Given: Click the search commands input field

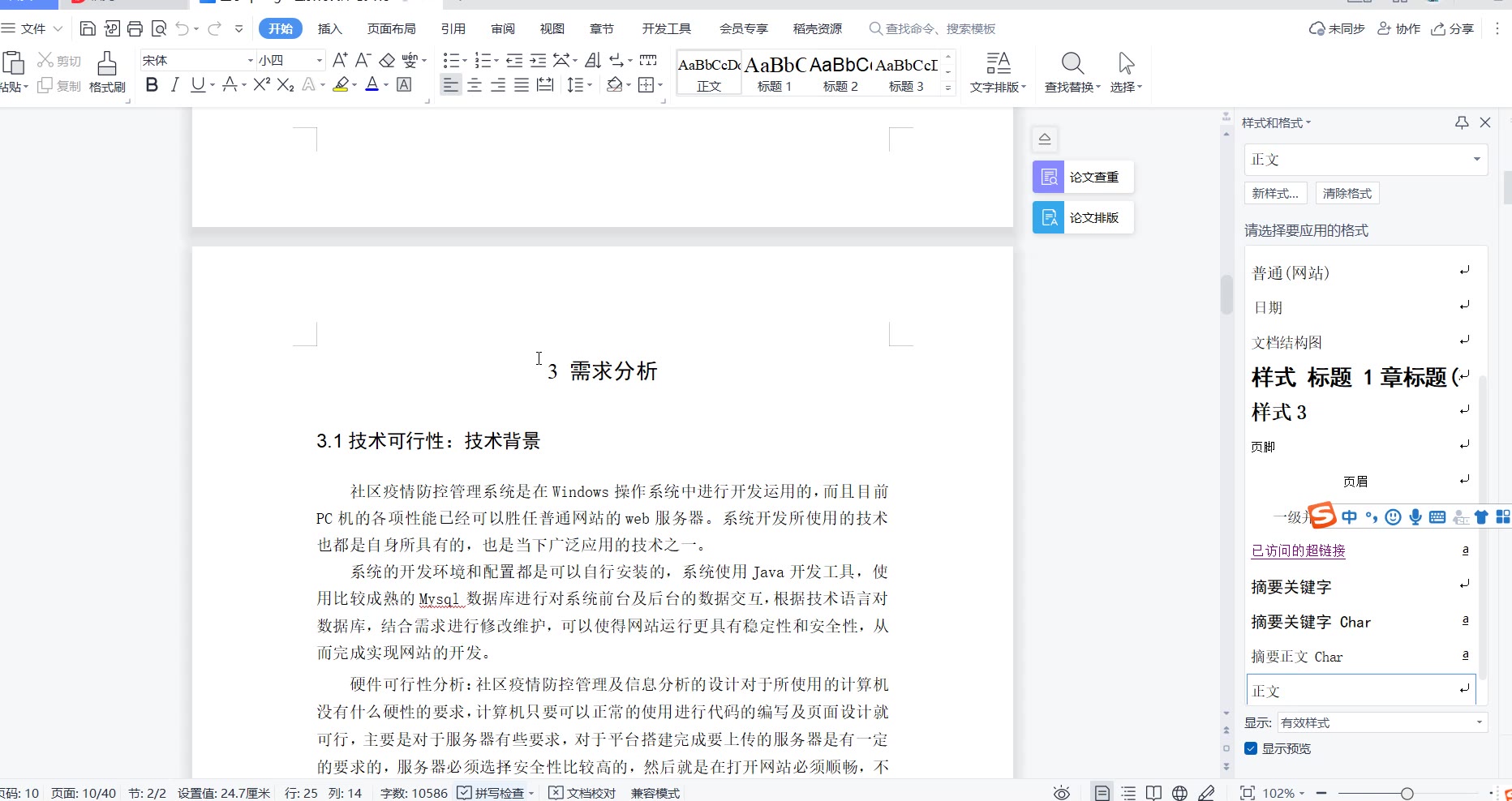Looking at the screenshot, I should 933,28.
